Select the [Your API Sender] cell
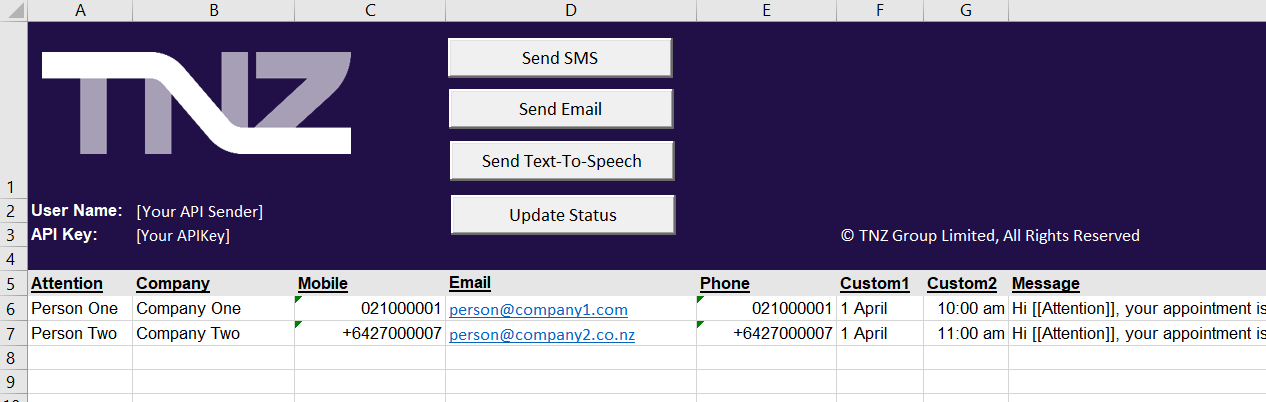The width and height of the screenshot is (1266, 402). pyautogui.click(x=200, y=211)
